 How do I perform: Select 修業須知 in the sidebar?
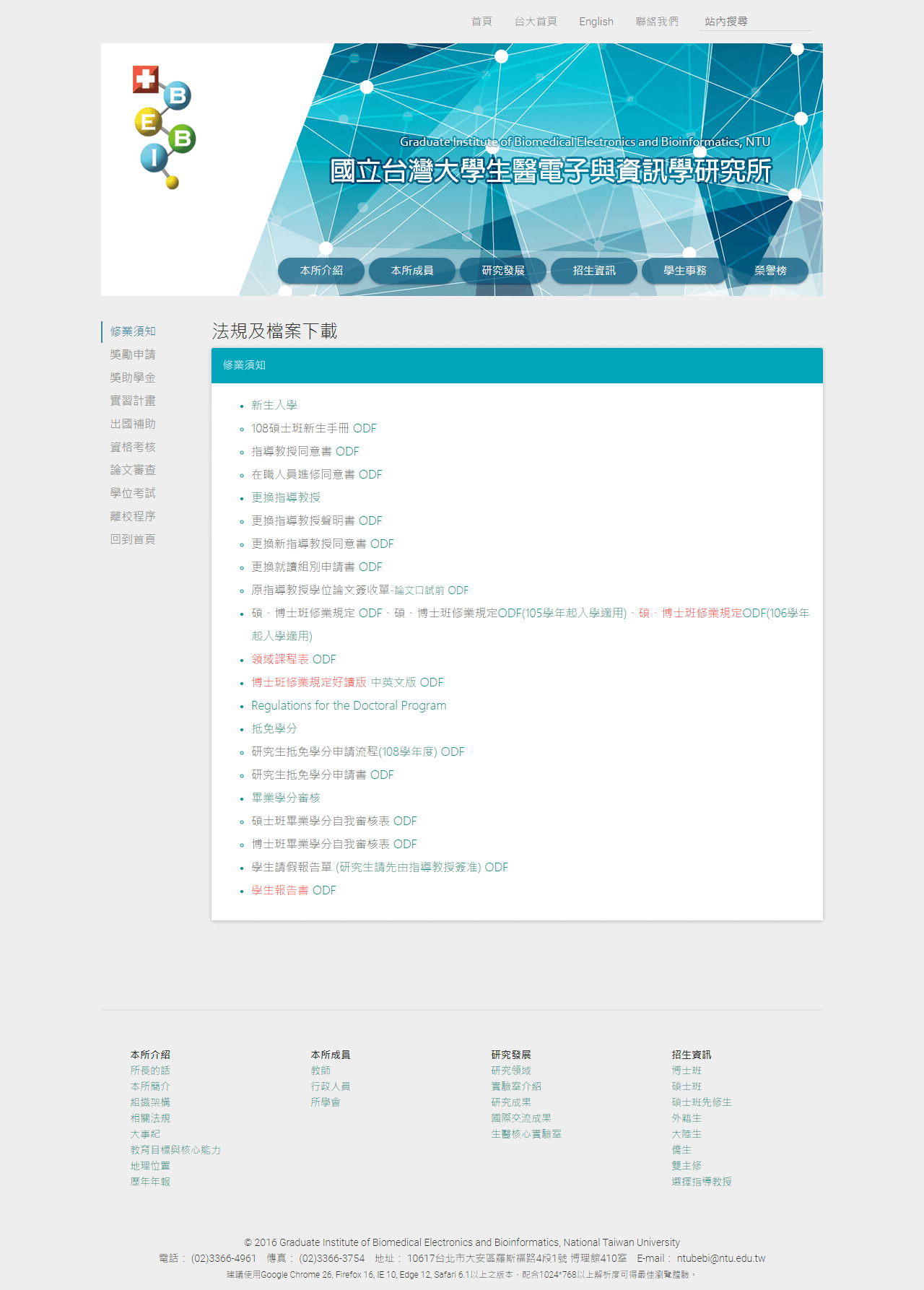pos(133,331)
